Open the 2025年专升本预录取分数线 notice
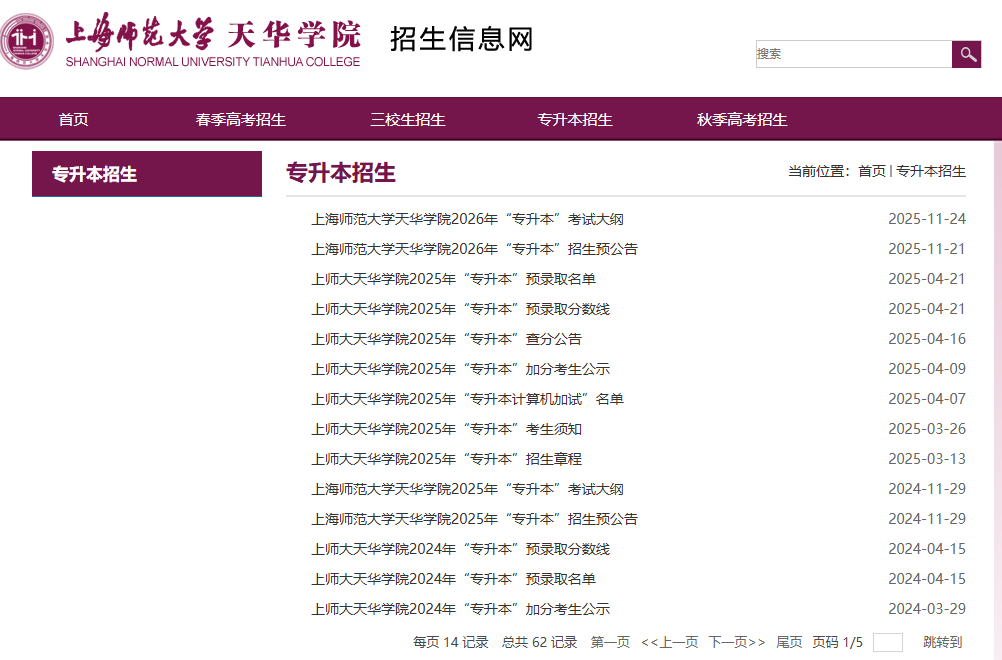This screenshot has width=1002, height=660. tap(460, 308)
